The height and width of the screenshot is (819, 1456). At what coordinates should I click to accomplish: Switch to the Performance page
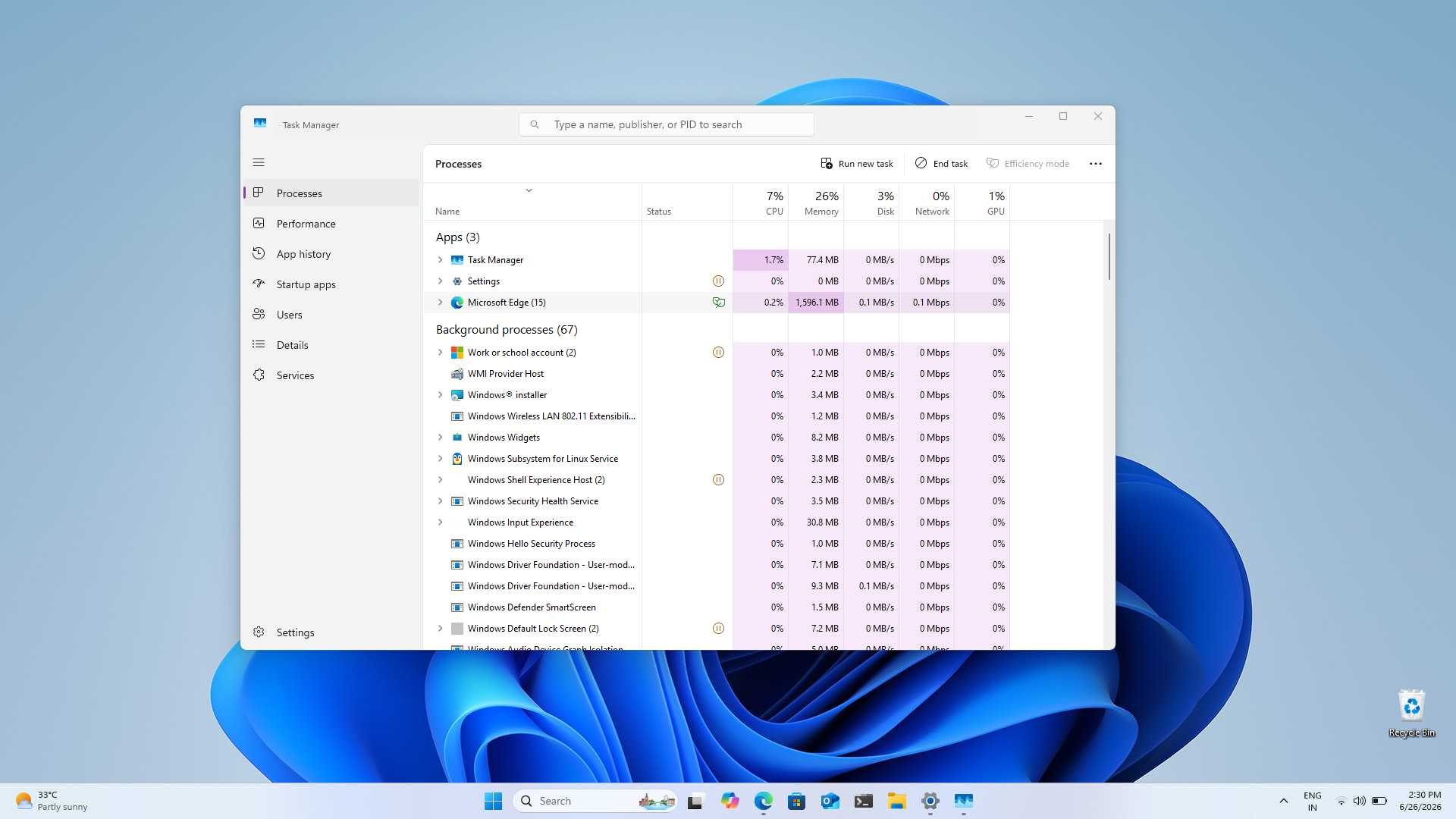(x=331, y=224)
